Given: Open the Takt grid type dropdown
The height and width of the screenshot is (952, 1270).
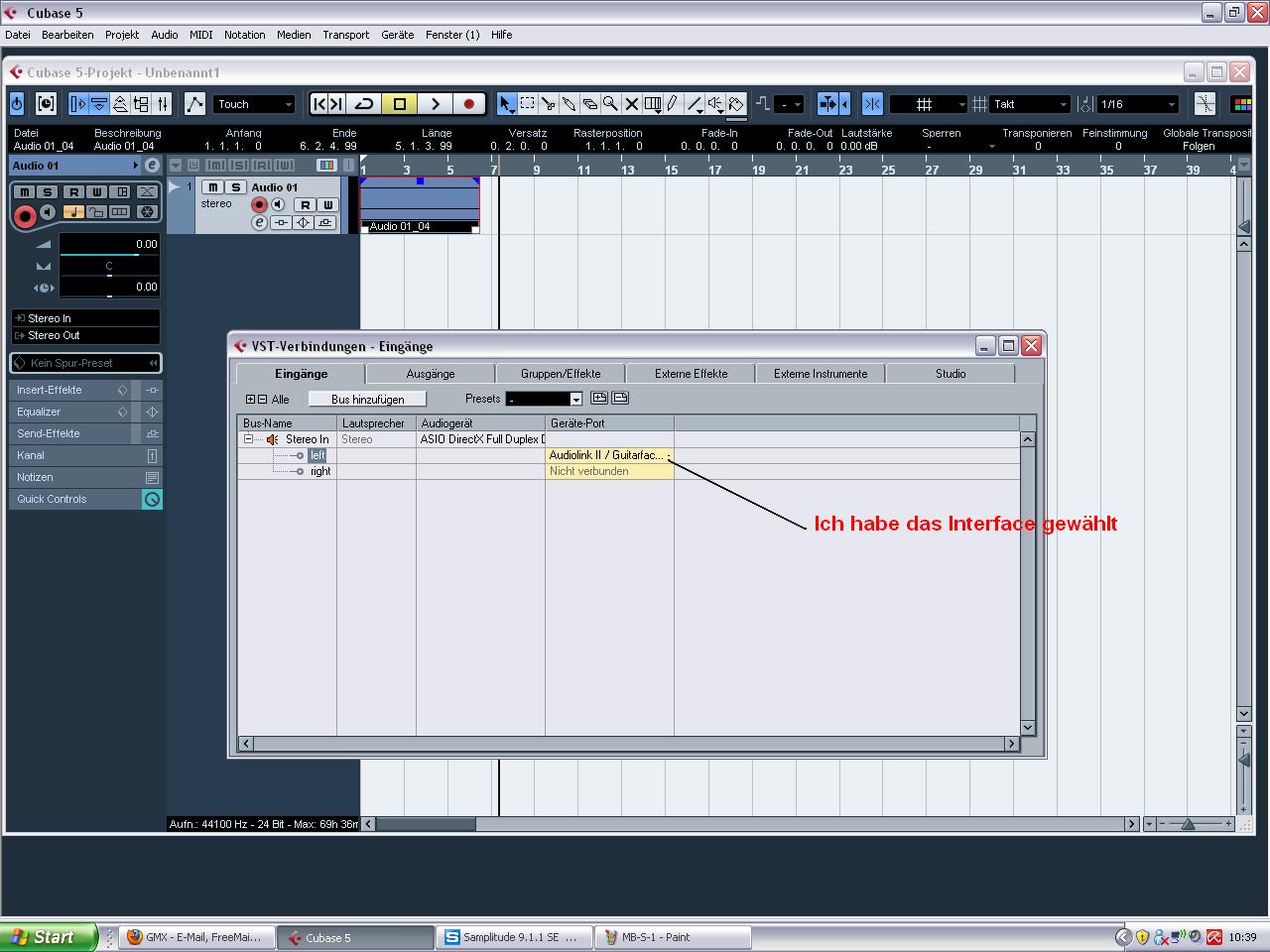Looking at the screenshot, I should (x=1030, y=104).
